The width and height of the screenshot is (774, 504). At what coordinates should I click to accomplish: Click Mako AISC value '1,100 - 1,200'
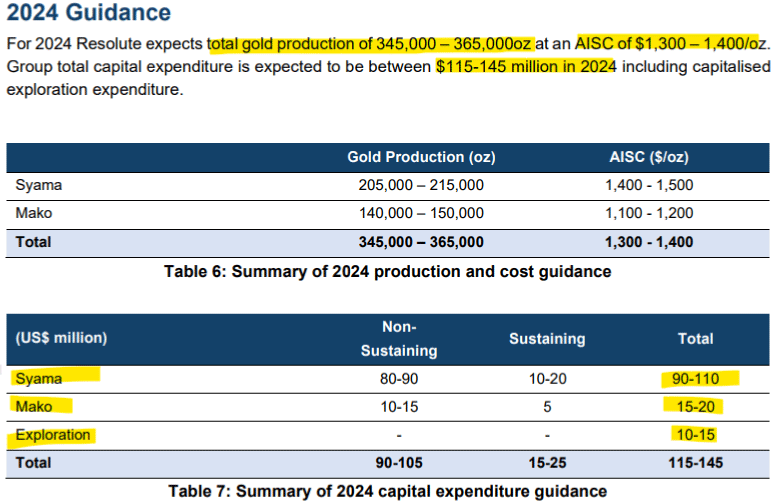[x=648, y=213]
